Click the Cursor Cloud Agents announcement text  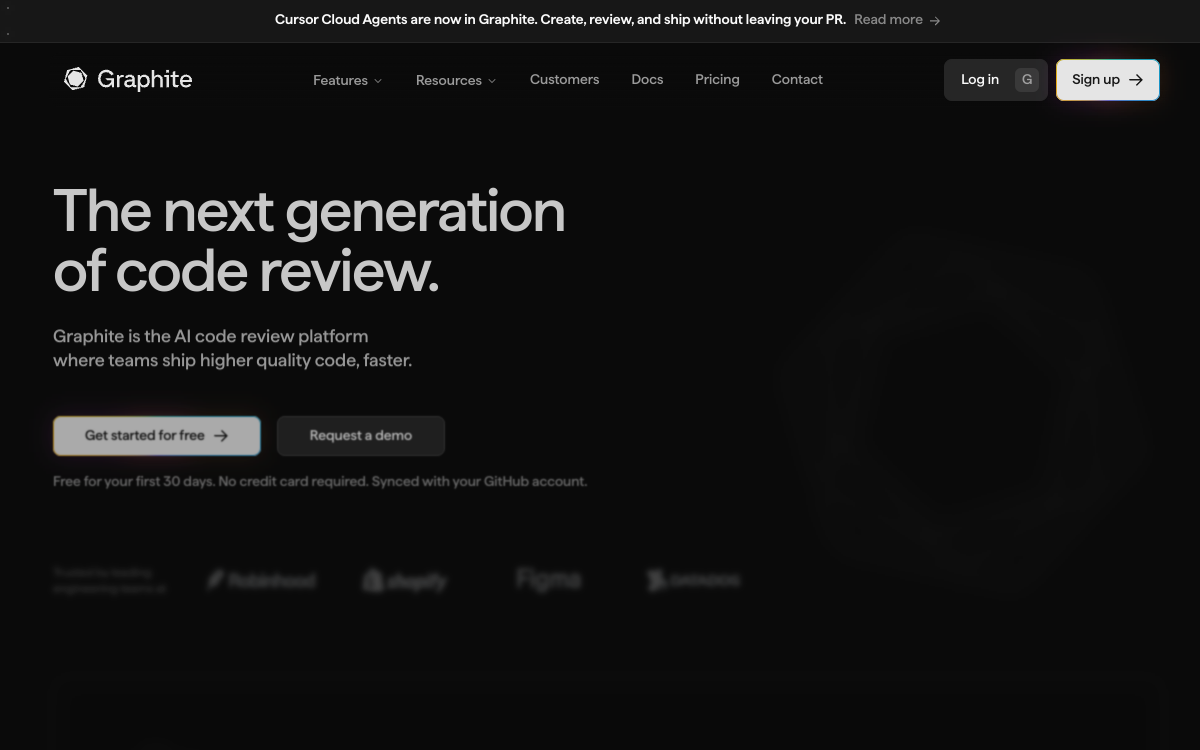(560, 19)
